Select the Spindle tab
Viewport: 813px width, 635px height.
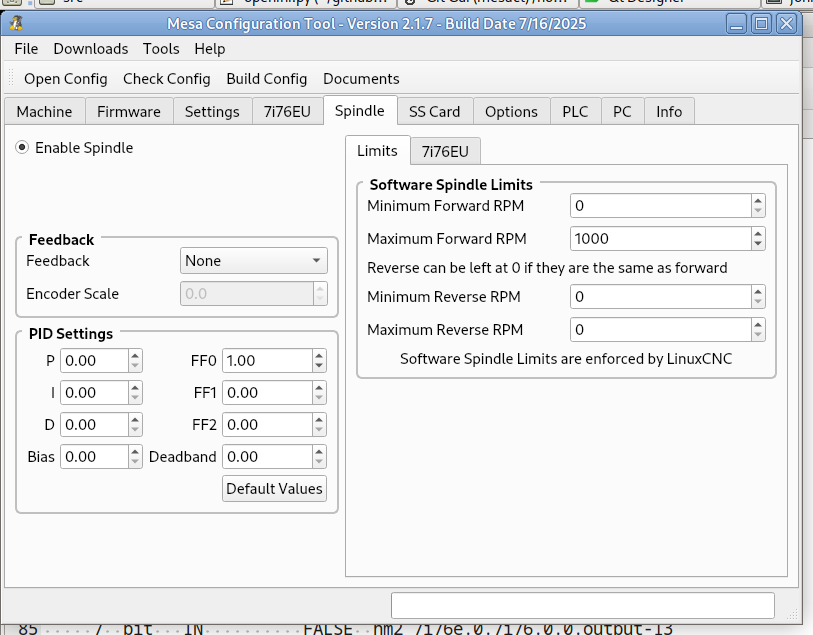coord(360,110)
